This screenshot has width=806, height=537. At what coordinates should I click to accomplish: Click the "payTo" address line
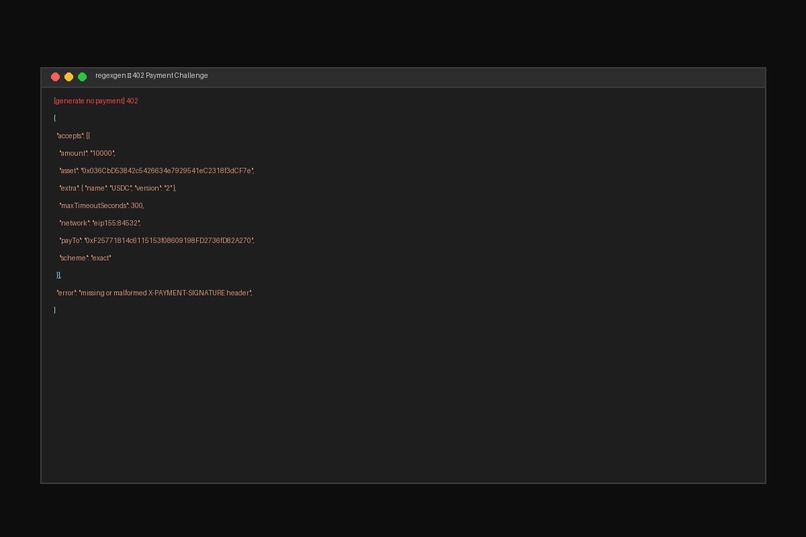[x=157, y=241]
